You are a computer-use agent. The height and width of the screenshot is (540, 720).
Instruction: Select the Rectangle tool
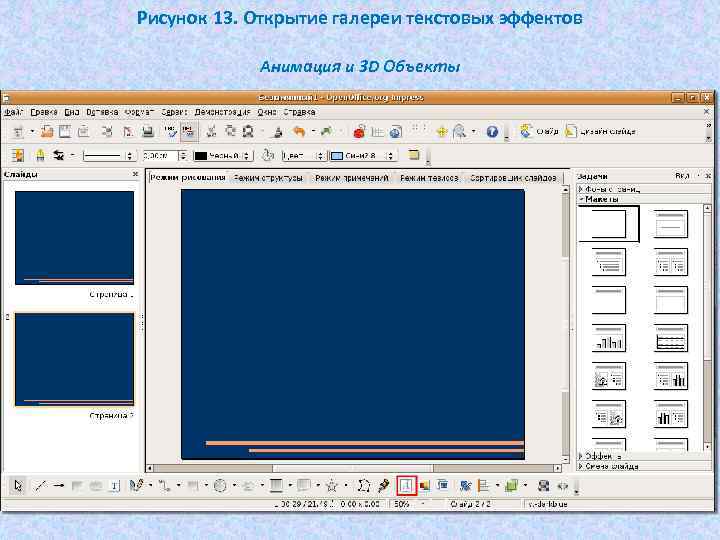tap(77, 485)
